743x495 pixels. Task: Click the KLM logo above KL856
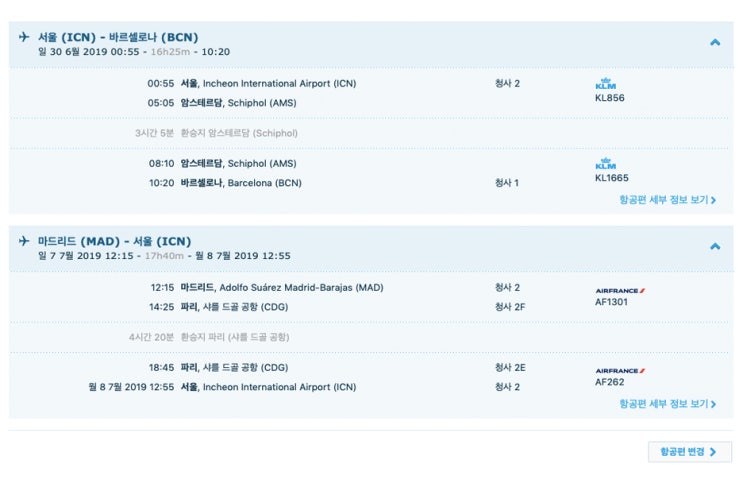pos(605,84)
